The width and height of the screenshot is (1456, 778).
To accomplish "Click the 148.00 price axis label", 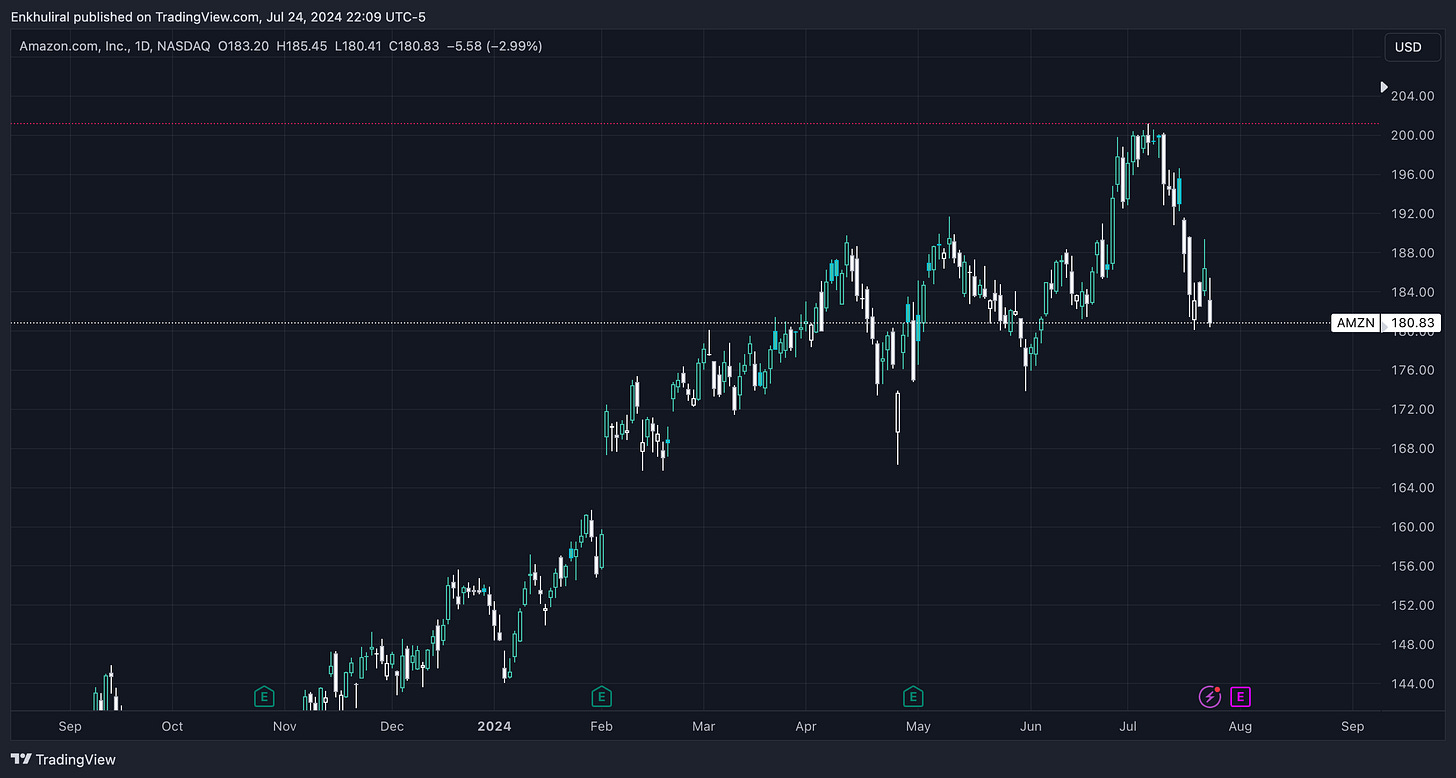I will pos(1413,644).
